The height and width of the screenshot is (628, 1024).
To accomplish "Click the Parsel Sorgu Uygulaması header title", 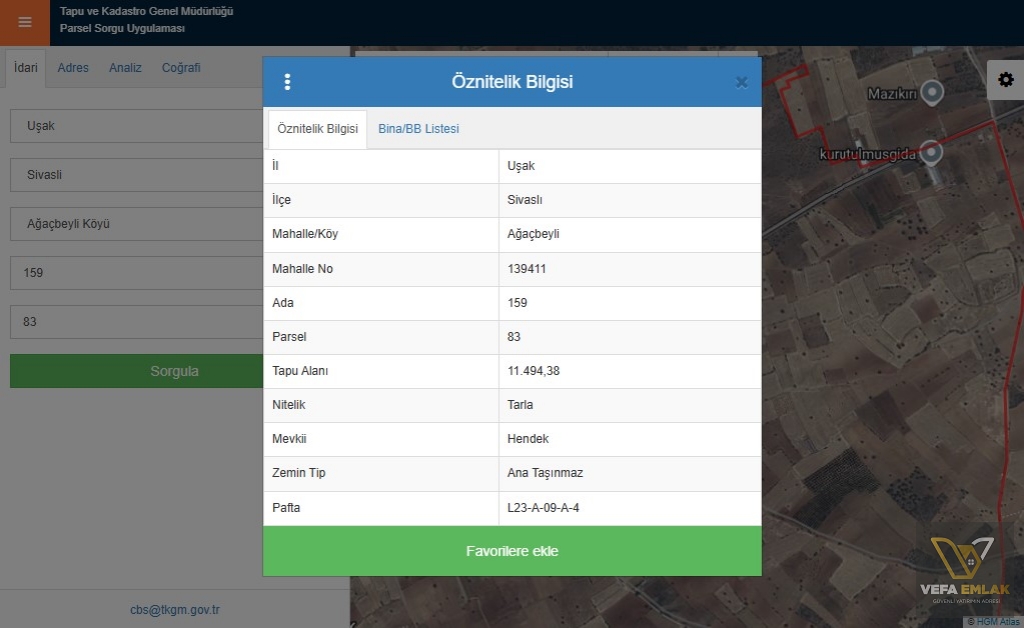I will tap(122, 28).
